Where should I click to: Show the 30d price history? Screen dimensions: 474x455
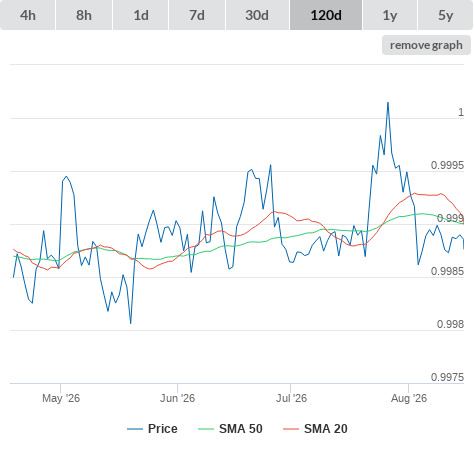pos(257,15)
